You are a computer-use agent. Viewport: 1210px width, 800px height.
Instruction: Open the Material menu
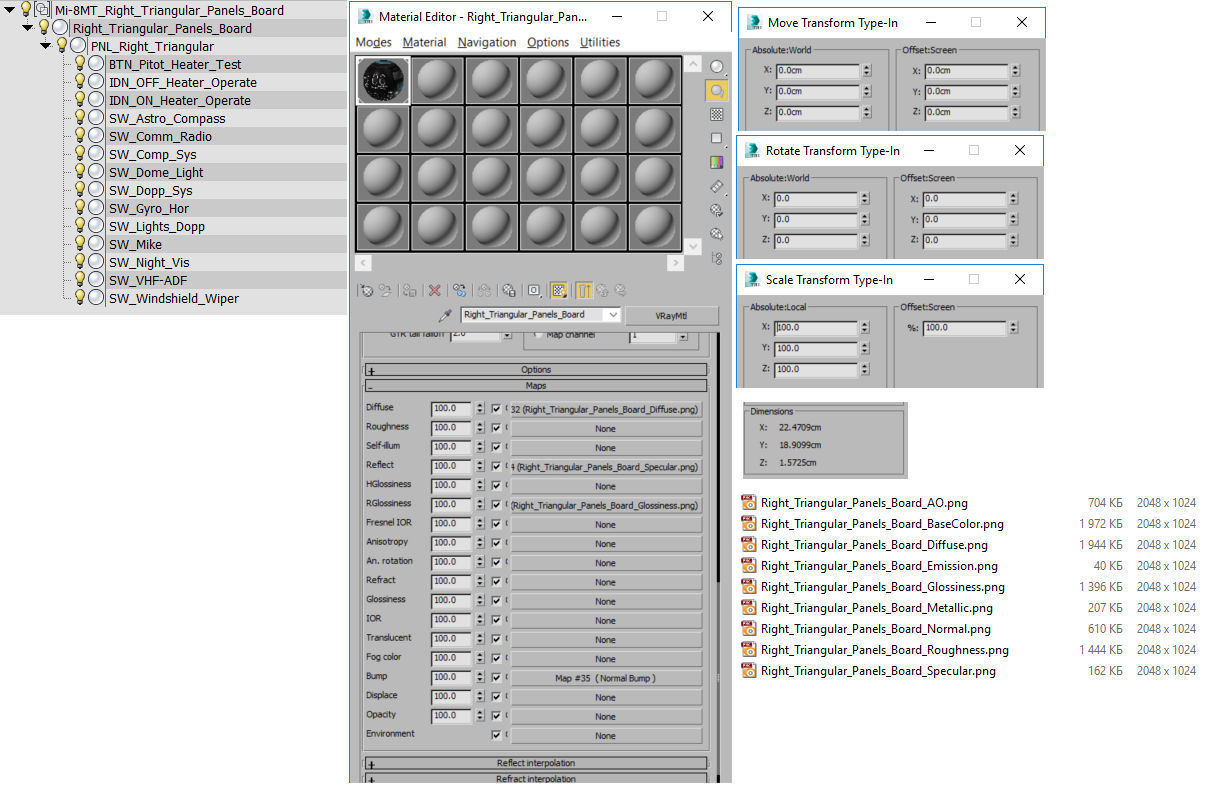(424, 42)
